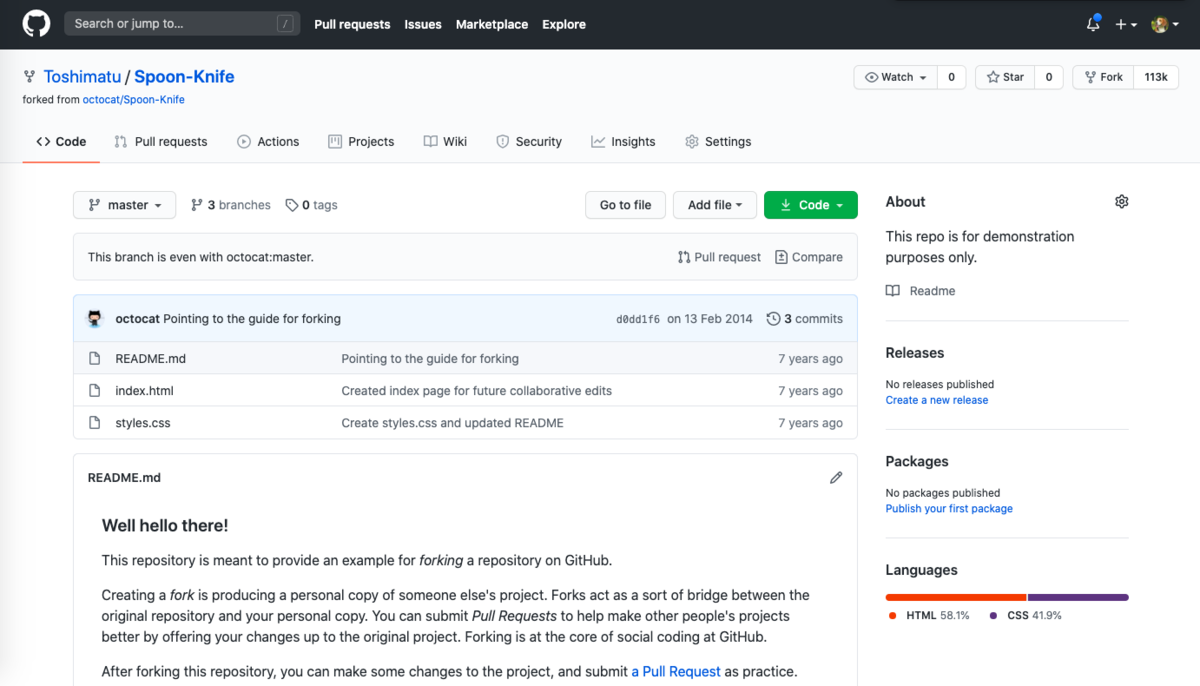Open the Security tab
The image size is (1200, 686).
529,142
